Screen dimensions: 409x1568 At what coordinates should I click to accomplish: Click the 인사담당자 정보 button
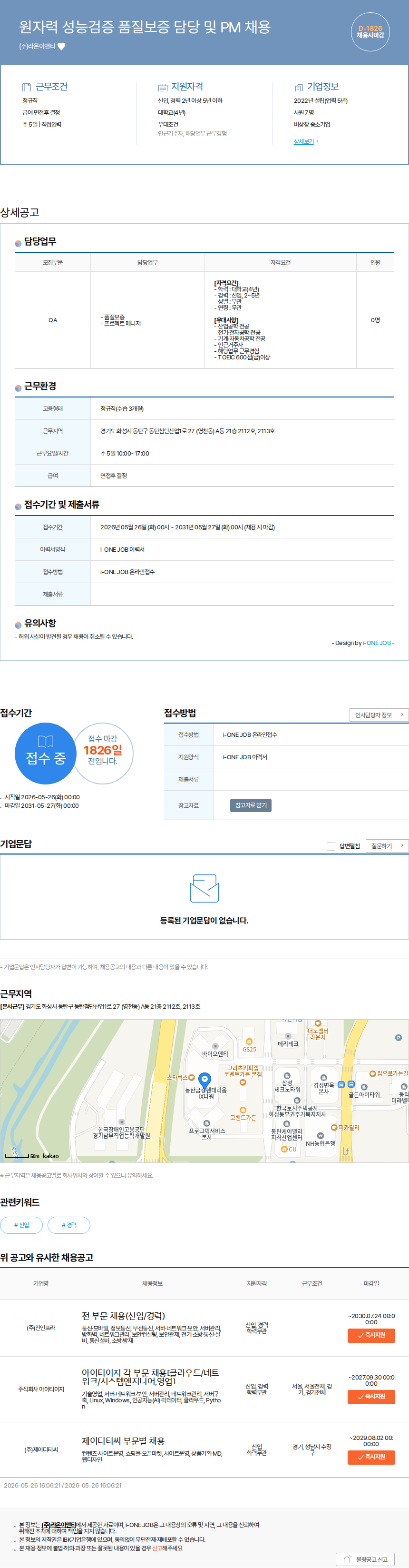(x=379, y=715)
